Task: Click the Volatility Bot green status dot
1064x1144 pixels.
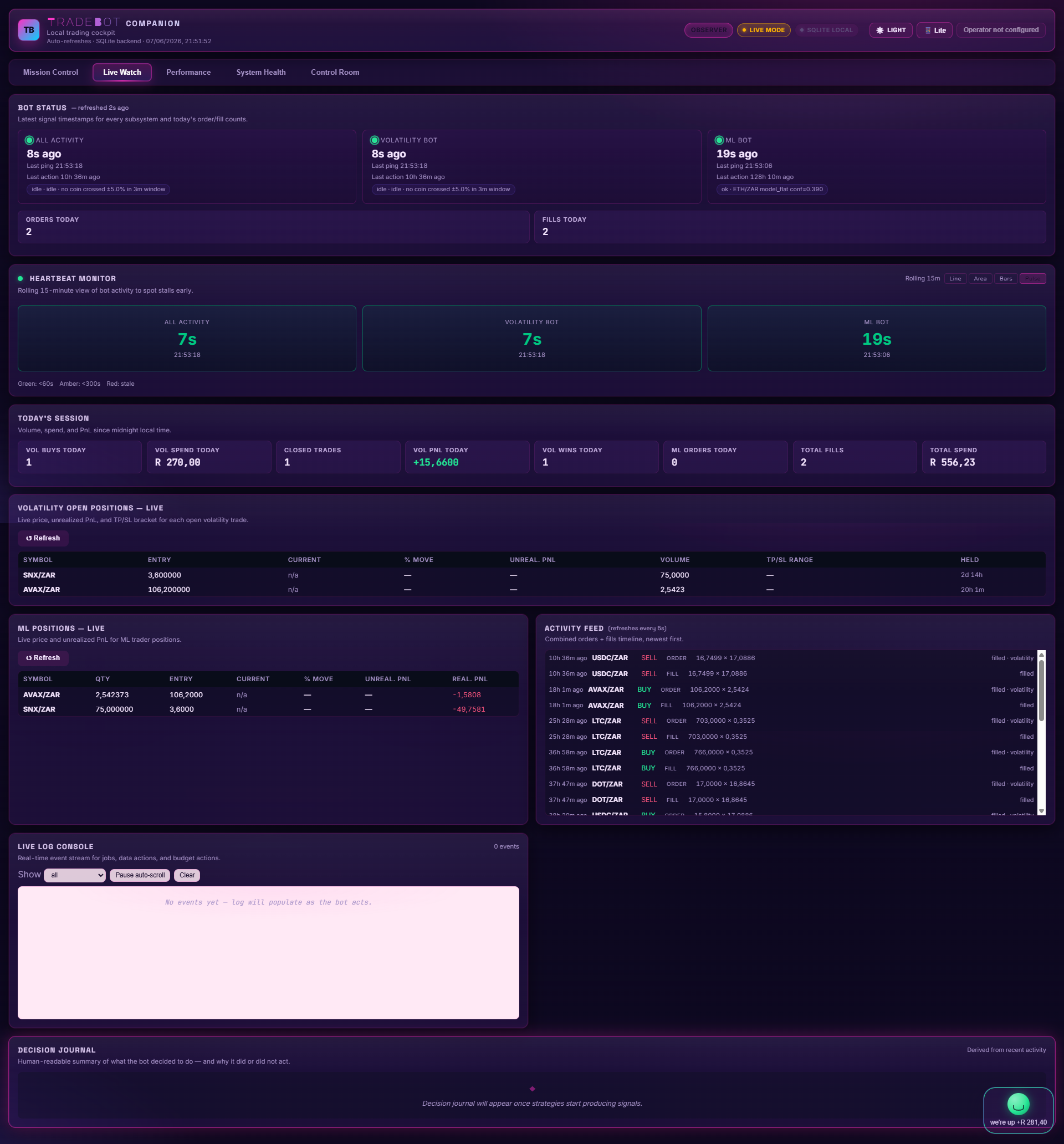Action: (374, 140)
